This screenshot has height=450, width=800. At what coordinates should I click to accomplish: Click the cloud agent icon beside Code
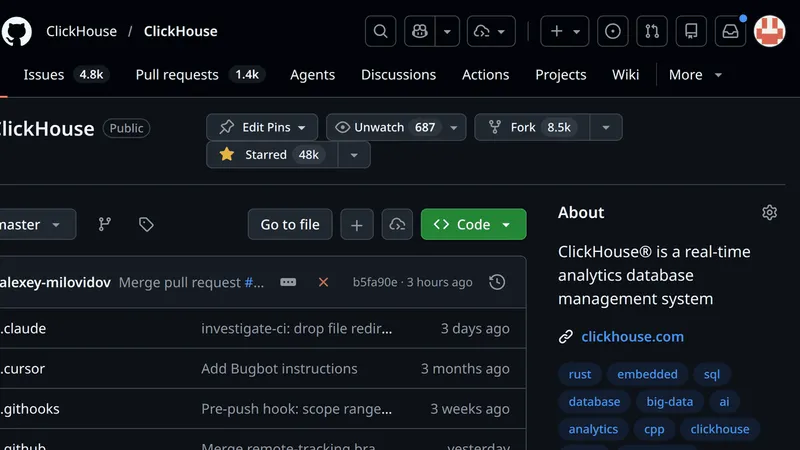click(x=397, y=224)
